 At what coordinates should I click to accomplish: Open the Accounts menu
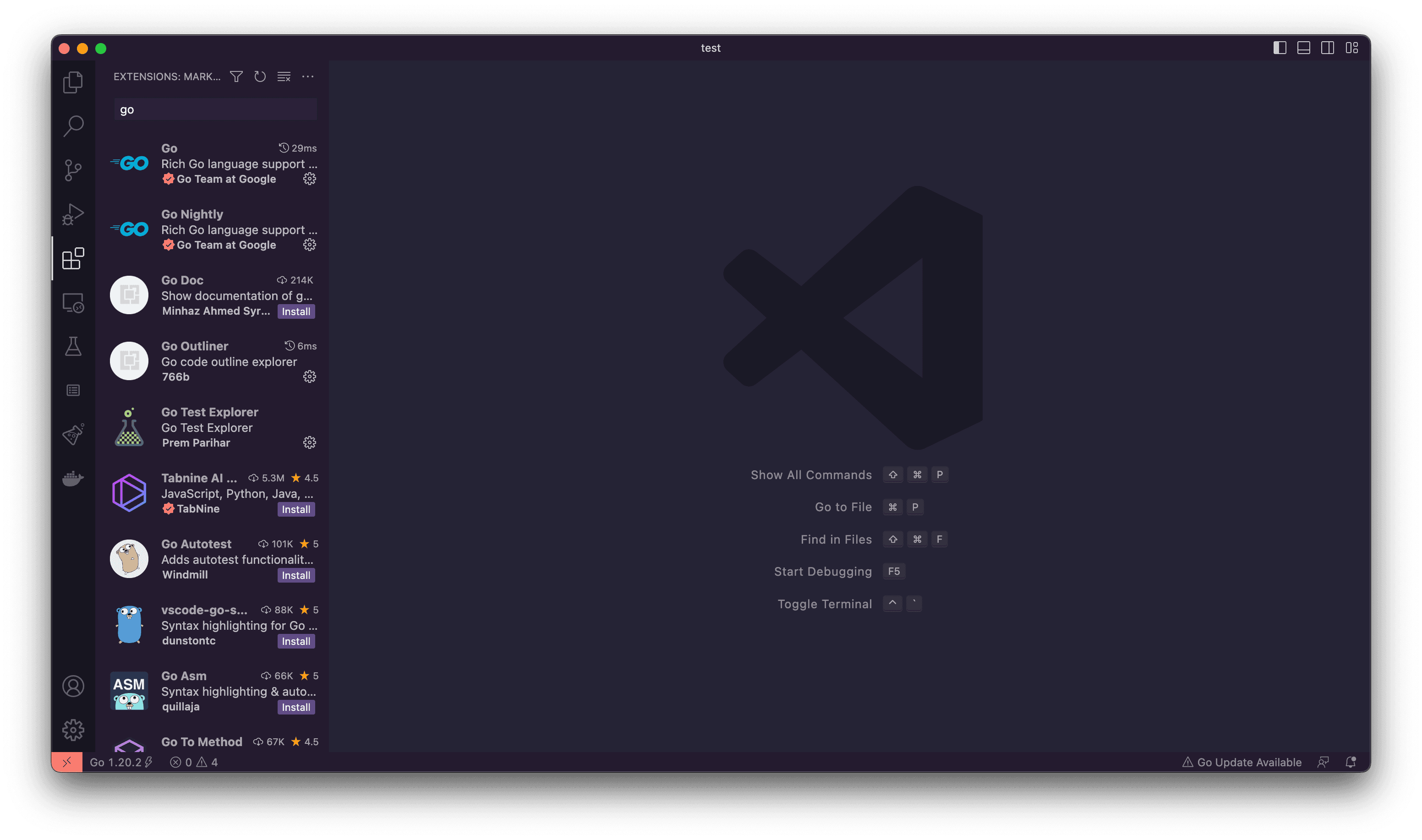[73, 687]
